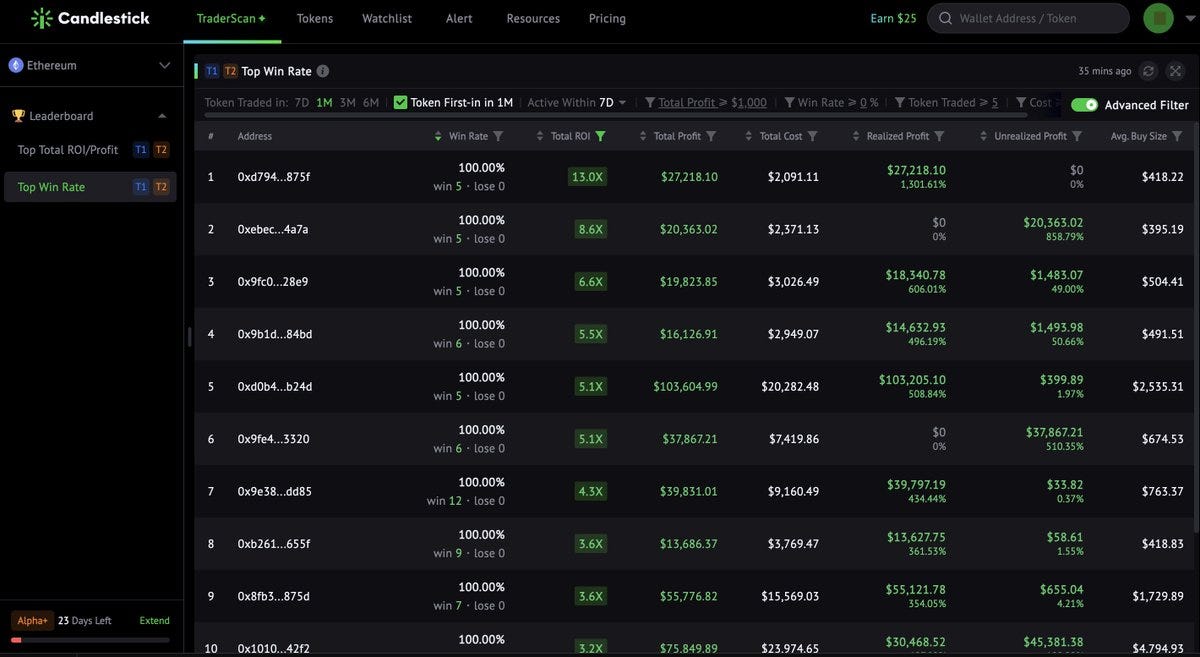
Task: Go to the Pricing menu item
Action: point(607,18)
